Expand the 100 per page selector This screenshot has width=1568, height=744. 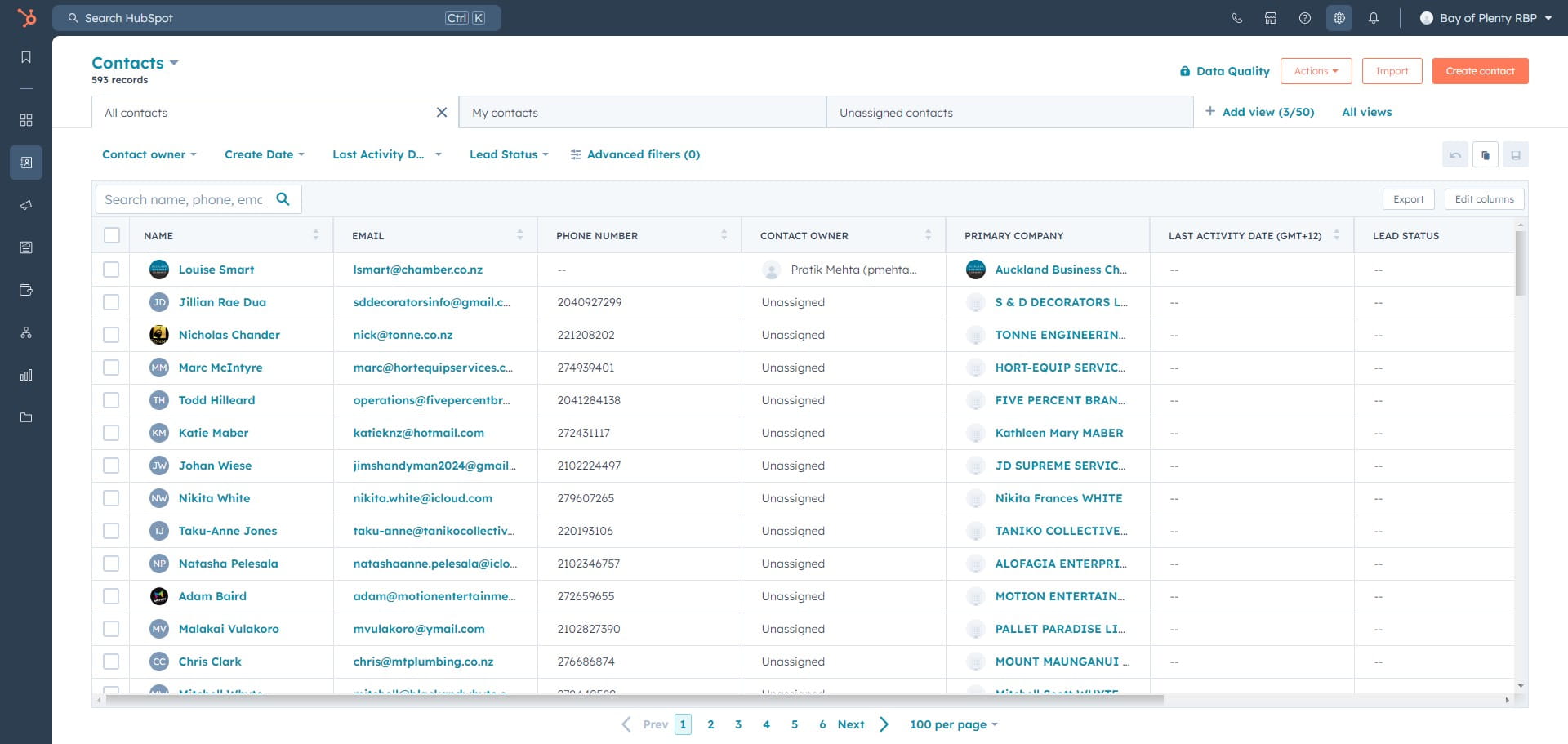(953, 724)
